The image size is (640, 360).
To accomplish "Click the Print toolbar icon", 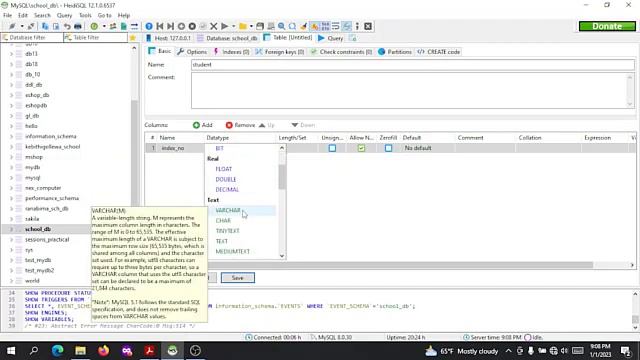I will click(x=78, y=26).
